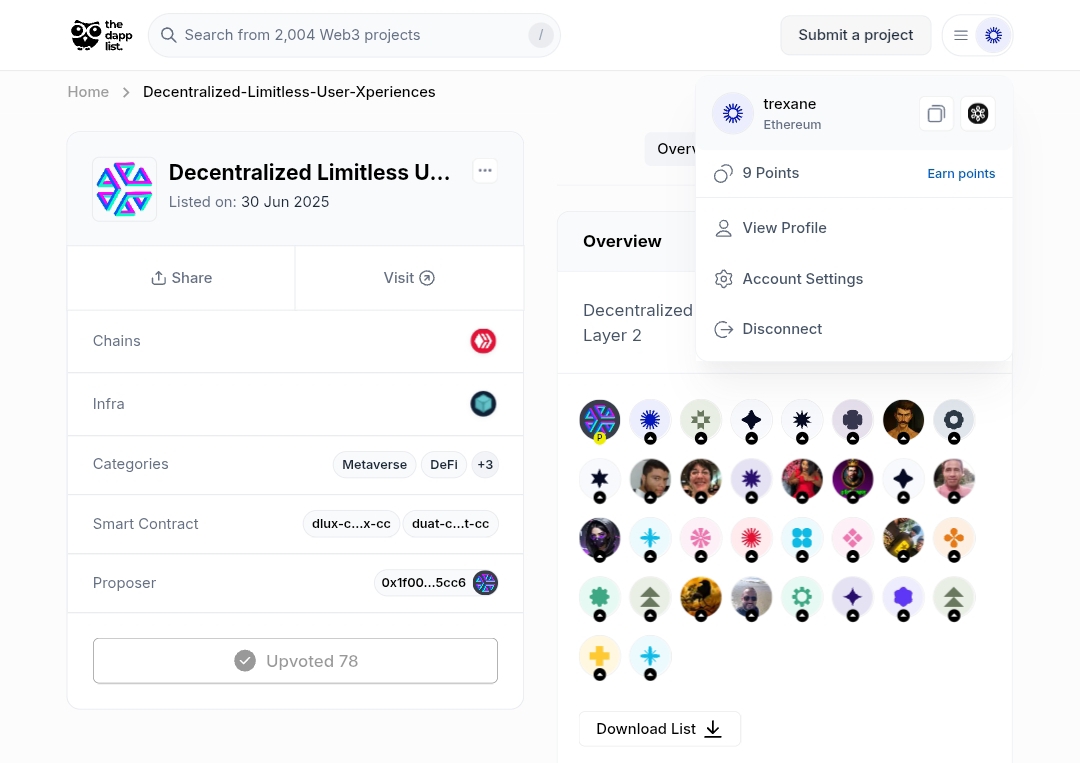
Task: Click the proposer avatar beside the address
Action: (x=486, y=583)
